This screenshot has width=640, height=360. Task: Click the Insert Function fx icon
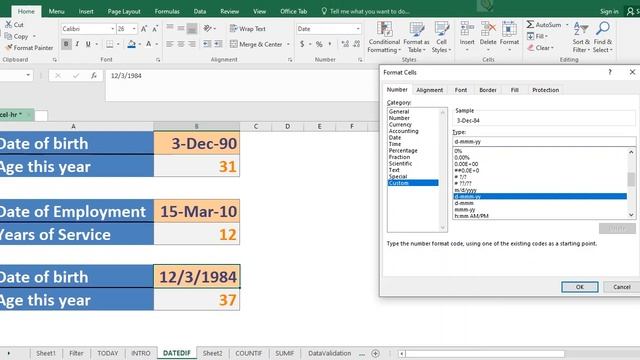pyautogui.click(x=94, y=76)
